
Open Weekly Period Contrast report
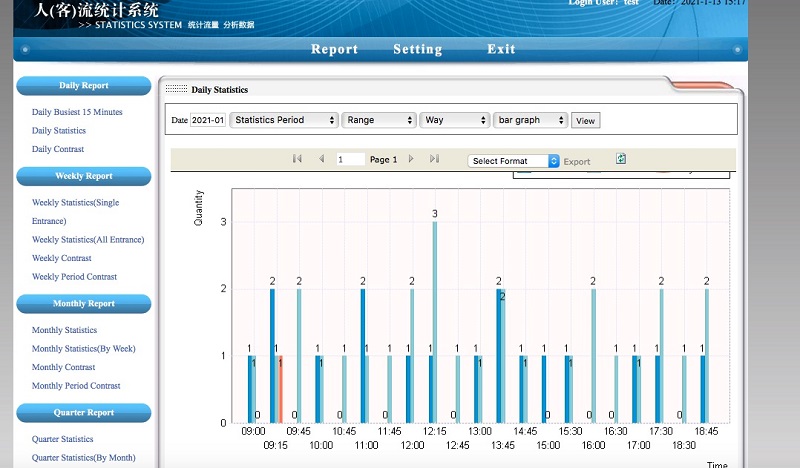pyautogui.click(x=74, y=277)
